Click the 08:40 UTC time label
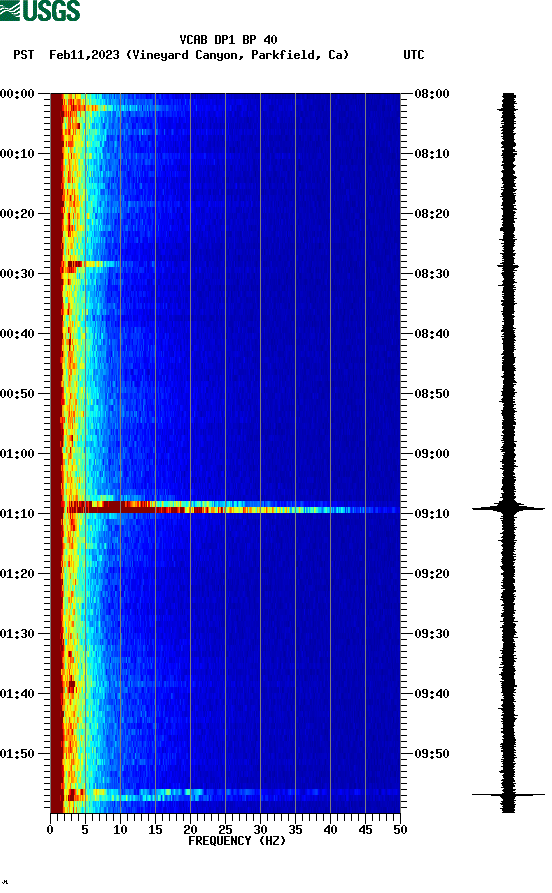Image resolution: width=552 pixels, height=893 pixels. point(432,334)
